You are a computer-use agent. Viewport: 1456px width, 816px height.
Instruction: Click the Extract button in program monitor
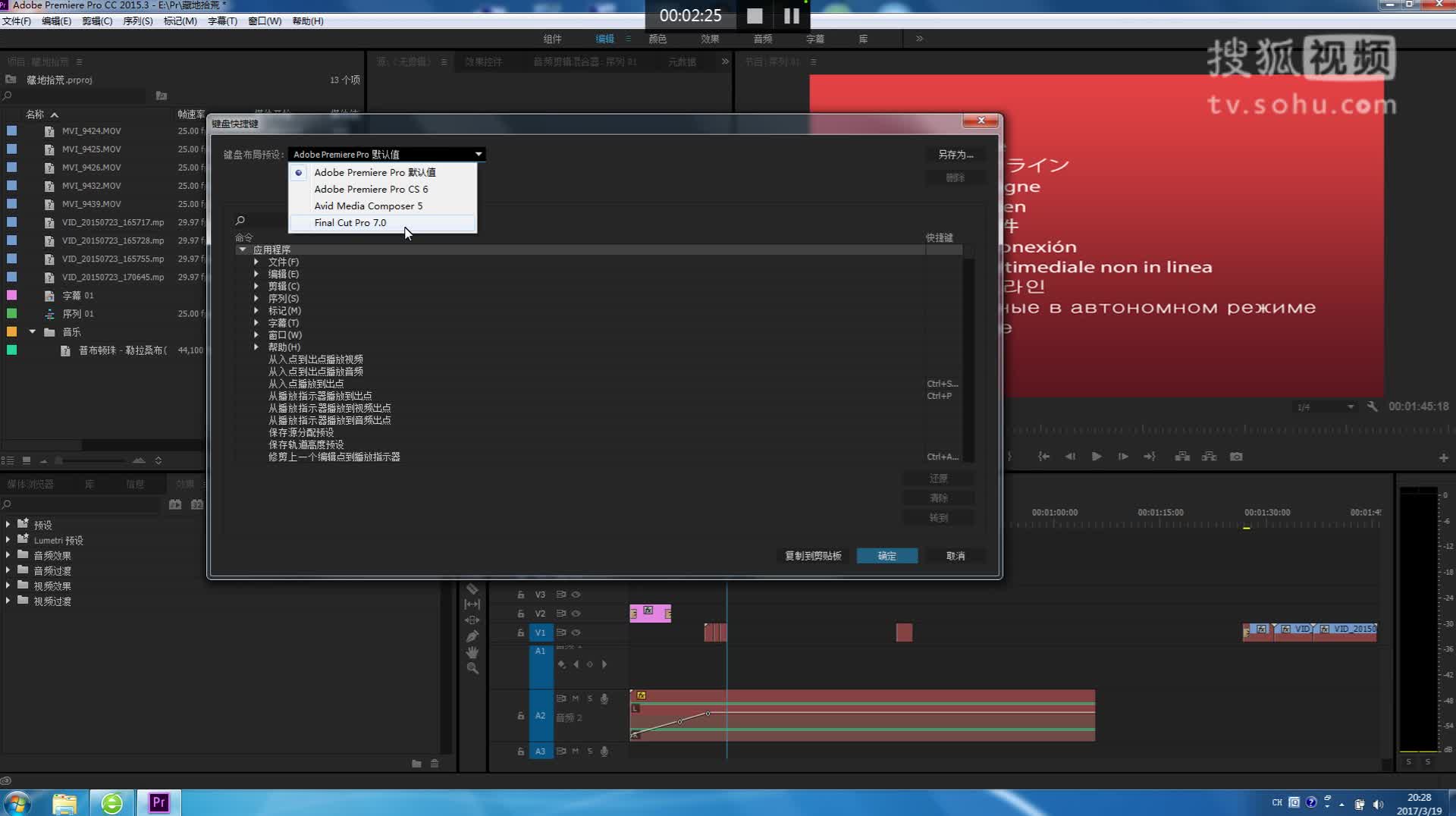[x=1209, y=457]
